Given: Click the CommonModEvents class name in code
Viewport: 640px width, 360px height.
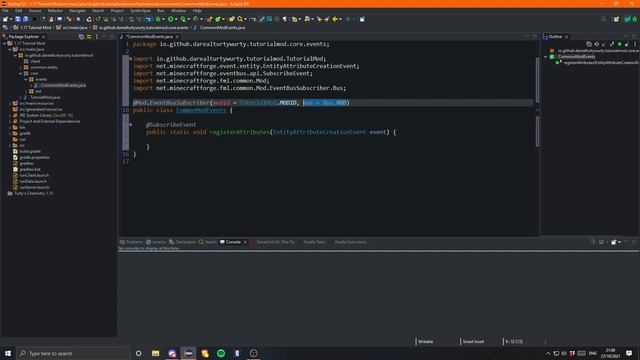Looking at the screenshot, I should click(x=201, y=110).
